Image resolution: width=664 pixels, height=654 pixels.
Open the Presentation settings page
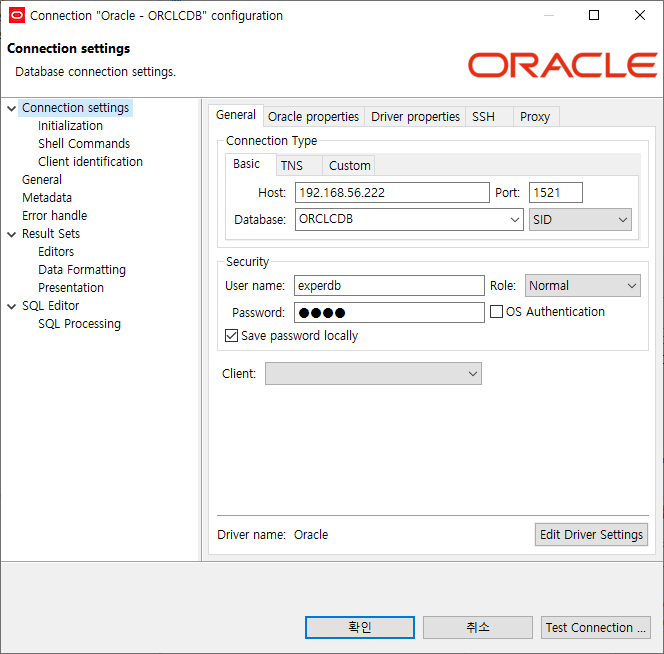[71, 288]
